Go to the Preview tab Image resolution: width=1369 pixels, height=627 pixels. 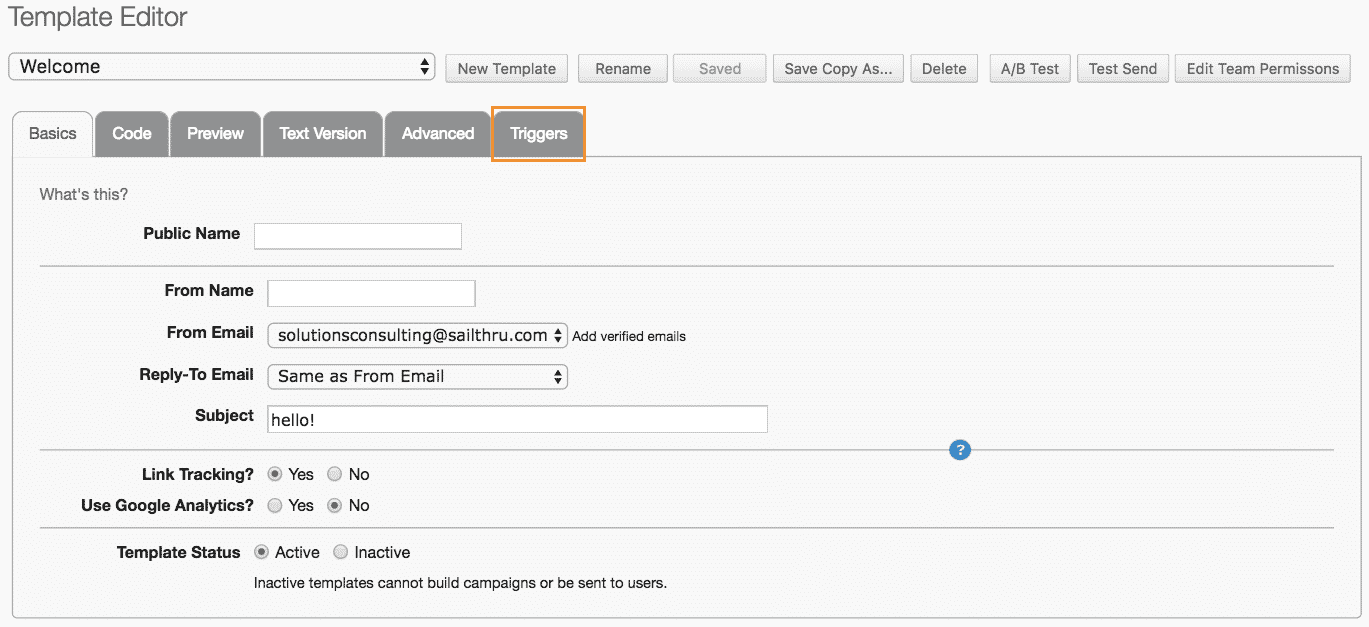click(215, 133)
